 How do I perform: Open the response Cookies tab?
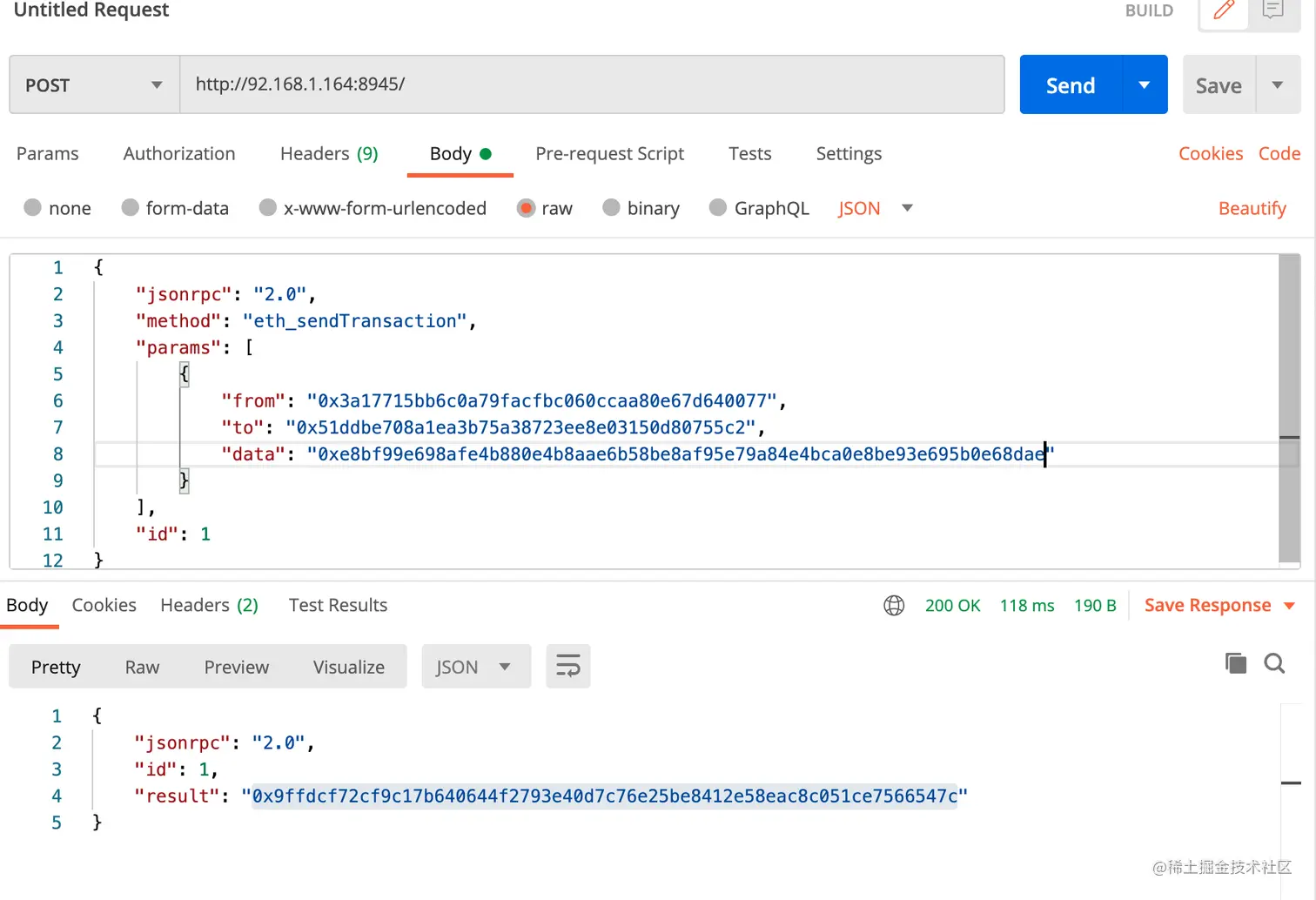pos(104,606)
